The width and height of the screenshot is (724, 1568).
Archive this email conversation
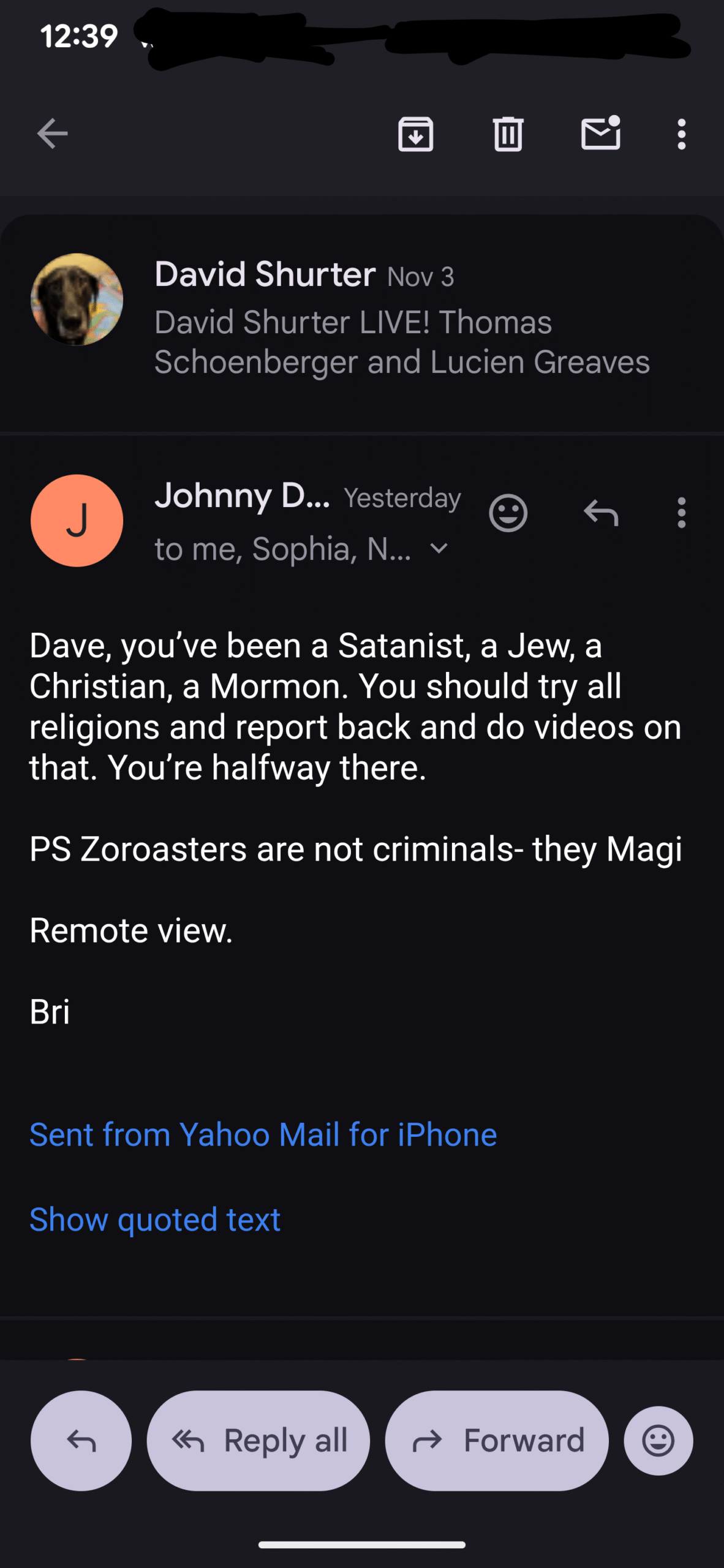click(415, 134)
